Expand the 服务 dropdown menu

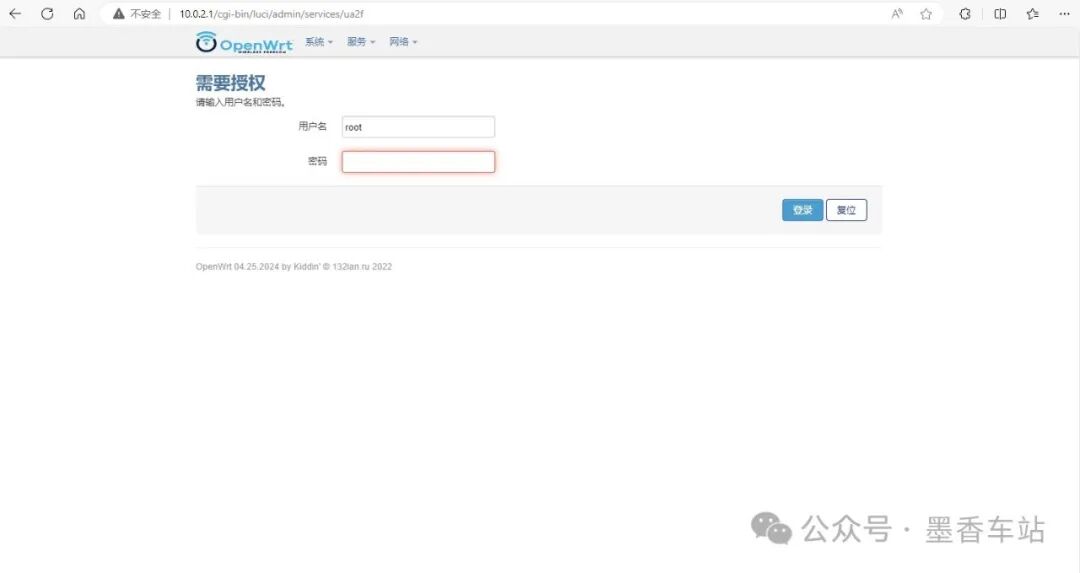click(361, 42)
